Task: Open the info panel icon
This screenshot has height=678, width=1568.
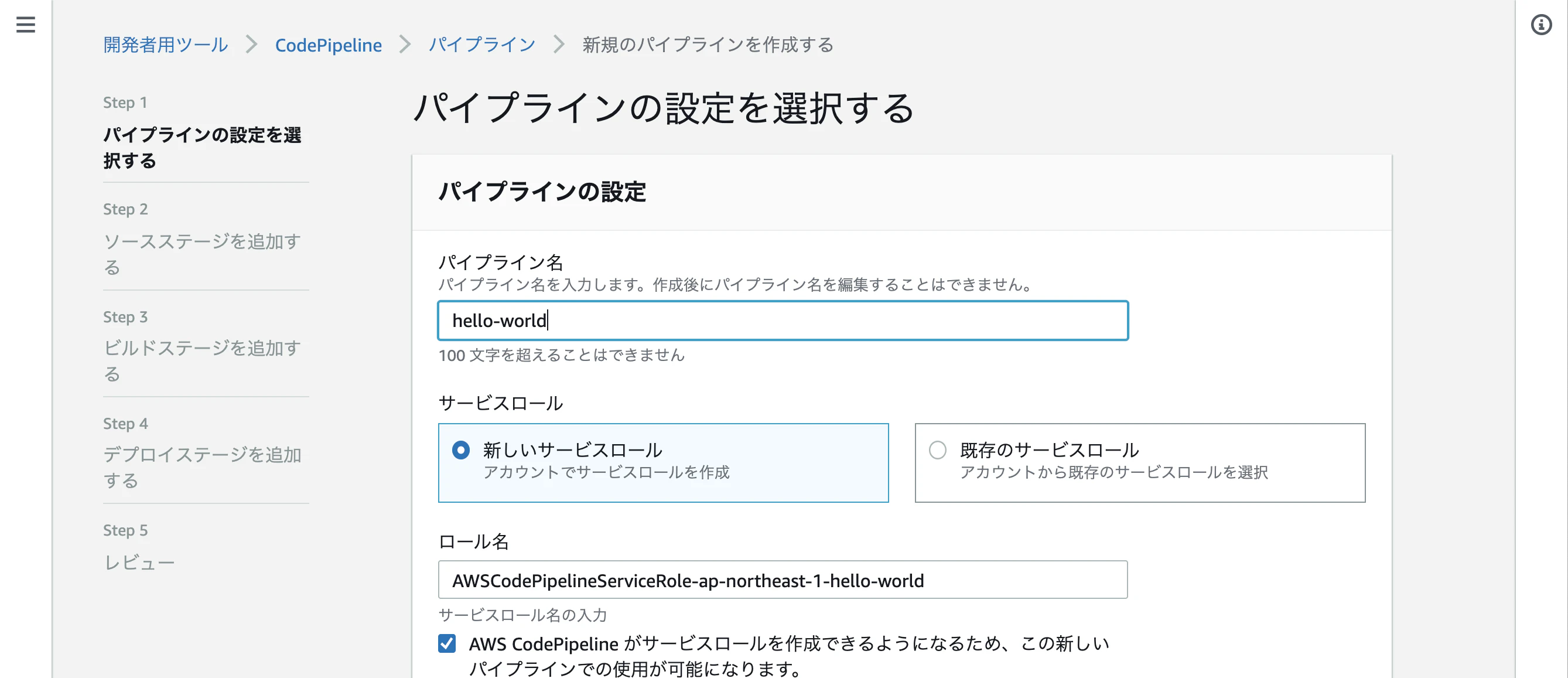Action: click(x=1541, y=25)
